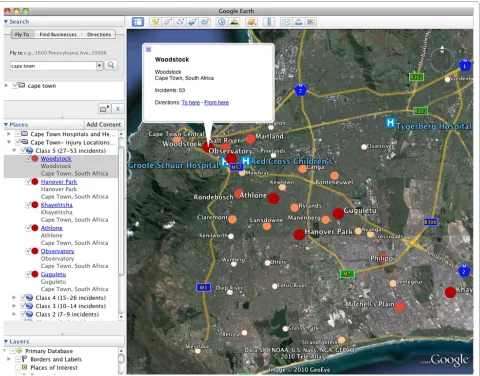Toggle Cape Town Hospitals folder checkbox

18,134
